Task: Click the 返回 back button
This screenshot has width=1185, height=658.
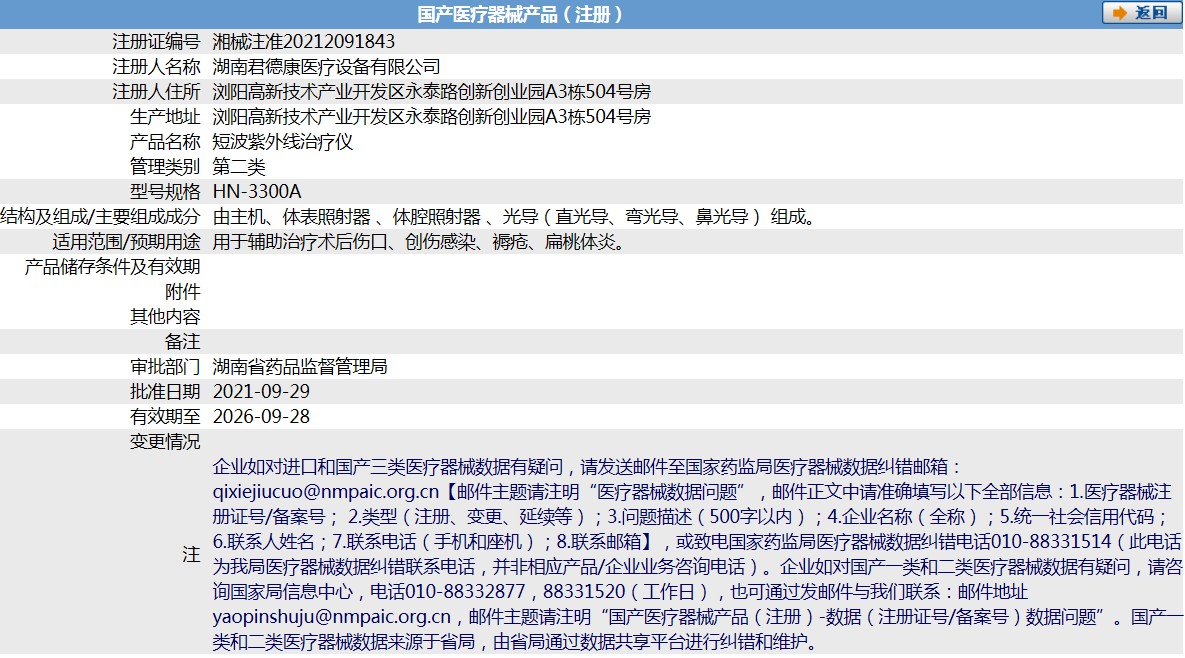Action: pos(1141,13)
